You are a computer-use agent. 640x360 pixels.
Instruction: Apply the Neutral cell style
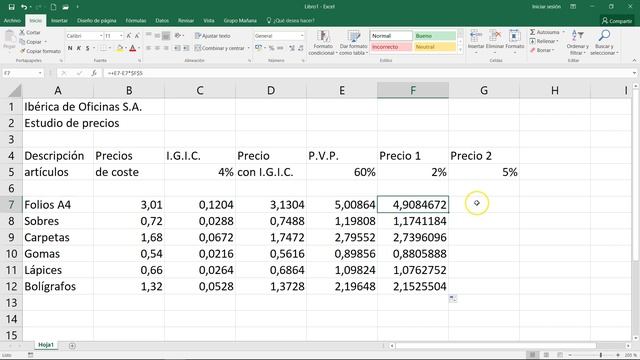(435, 47)
